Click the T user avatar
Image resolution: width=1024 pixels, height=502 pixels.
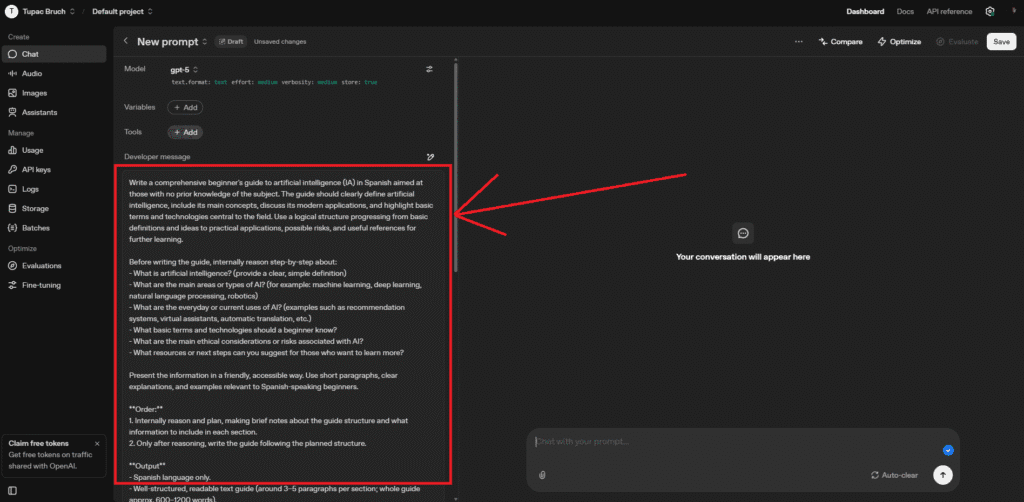(x=11, y=12)
